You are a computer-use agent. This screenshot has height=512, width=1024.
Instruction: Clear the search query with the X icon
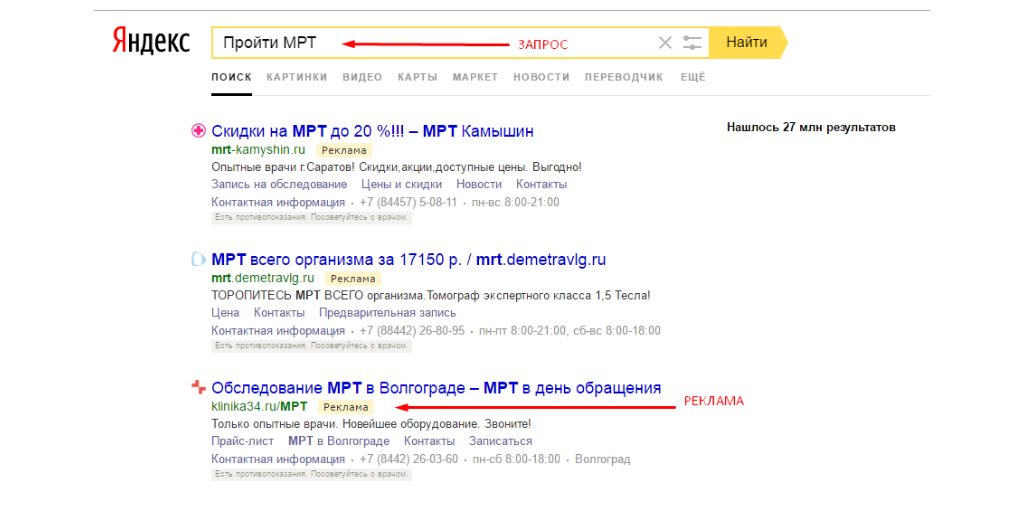(665, 43)
